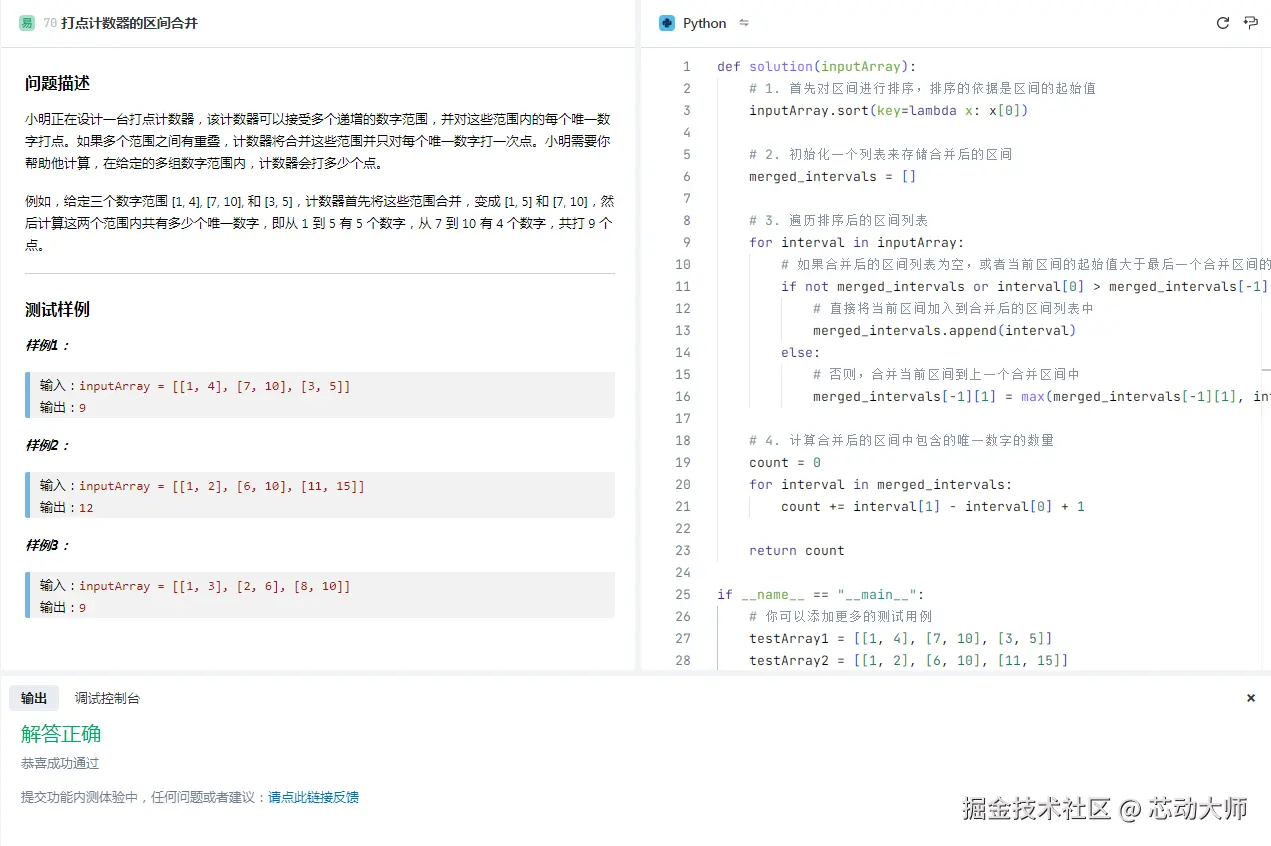
Task: Open the 请点此链接反馈 feedback link
Action: click(x=313, y=797)
